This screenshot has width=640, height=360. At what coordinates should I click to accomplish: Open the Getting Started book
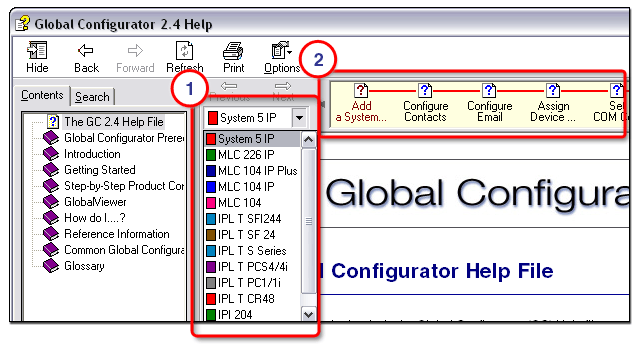click(x=100, y=170)
